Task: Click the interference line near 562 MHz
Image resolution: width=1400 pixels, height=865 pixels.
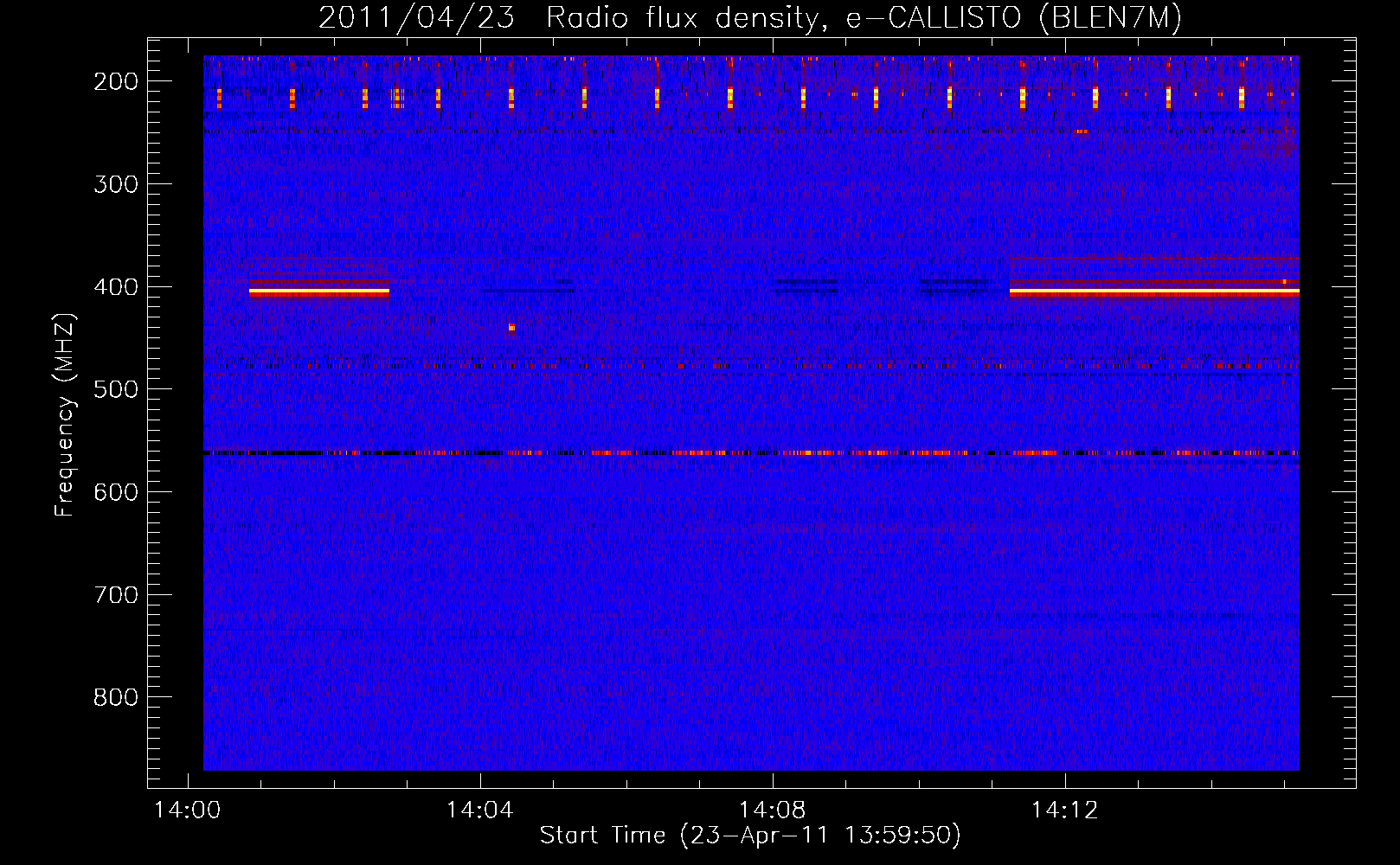Action: 751,452
